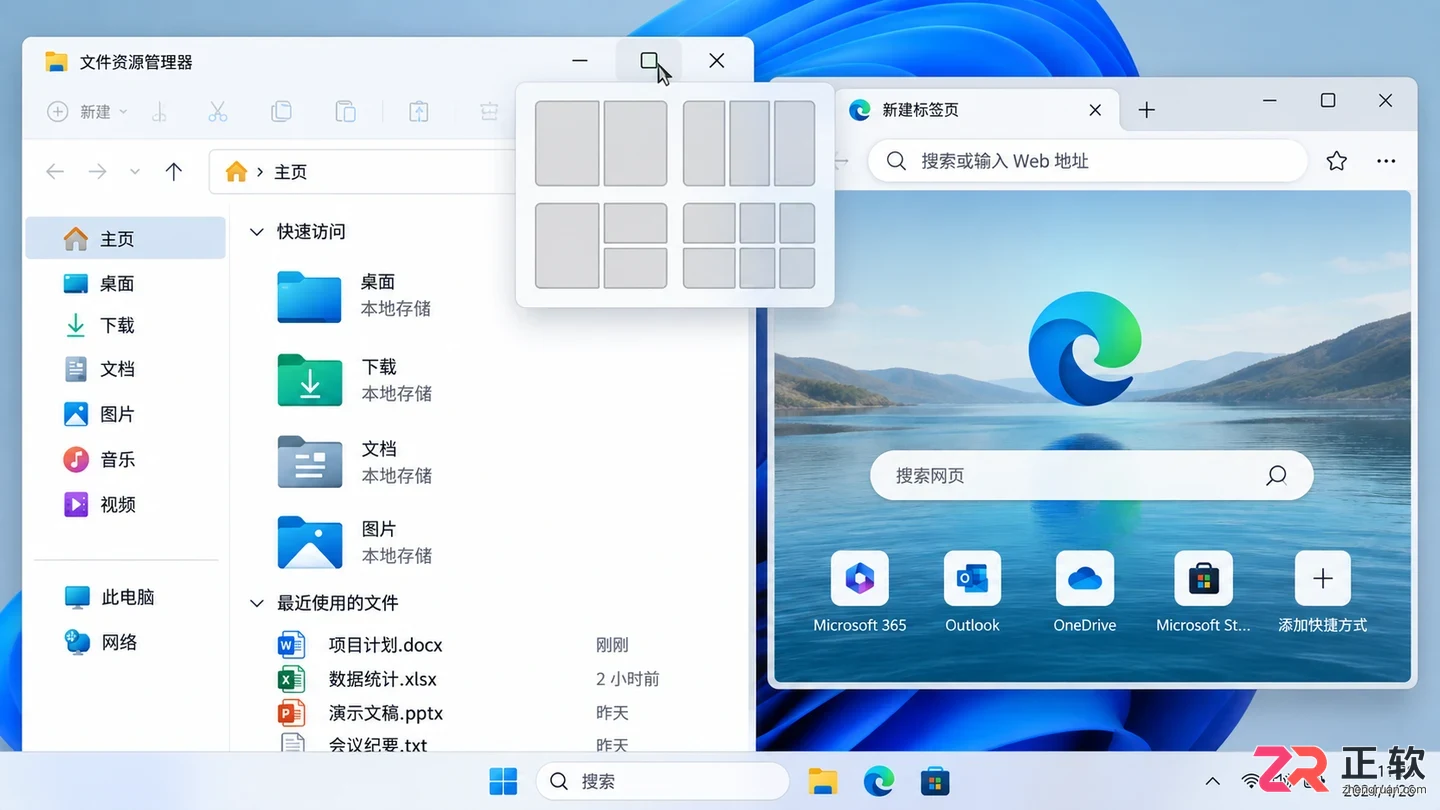Screen dimensions: 1440x810
Task: Click the magnifier icon in 搜索网页 box
Action: coord(1276,476)
